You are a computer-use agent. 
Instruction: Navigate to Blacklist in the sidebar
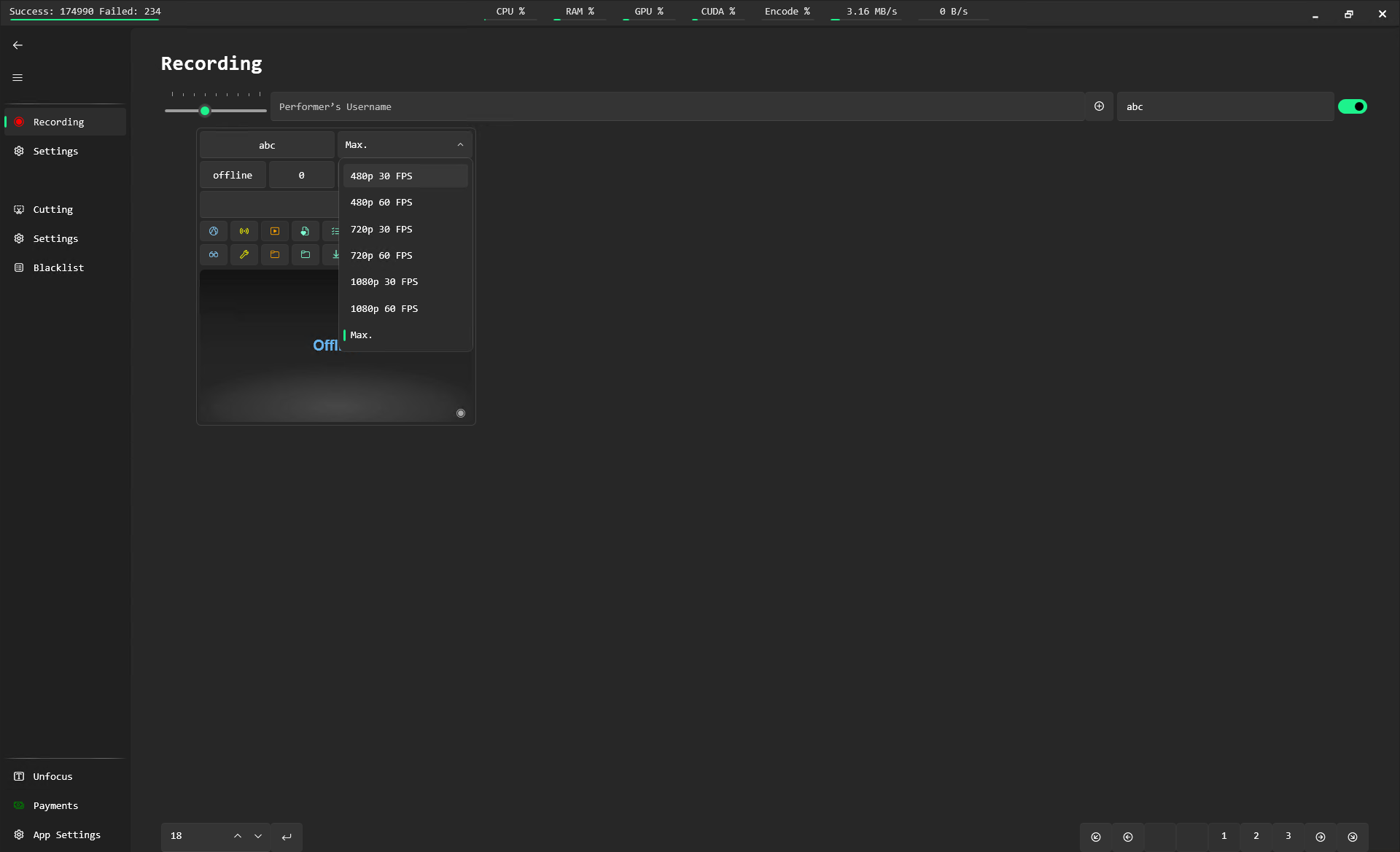coord(58,267)
